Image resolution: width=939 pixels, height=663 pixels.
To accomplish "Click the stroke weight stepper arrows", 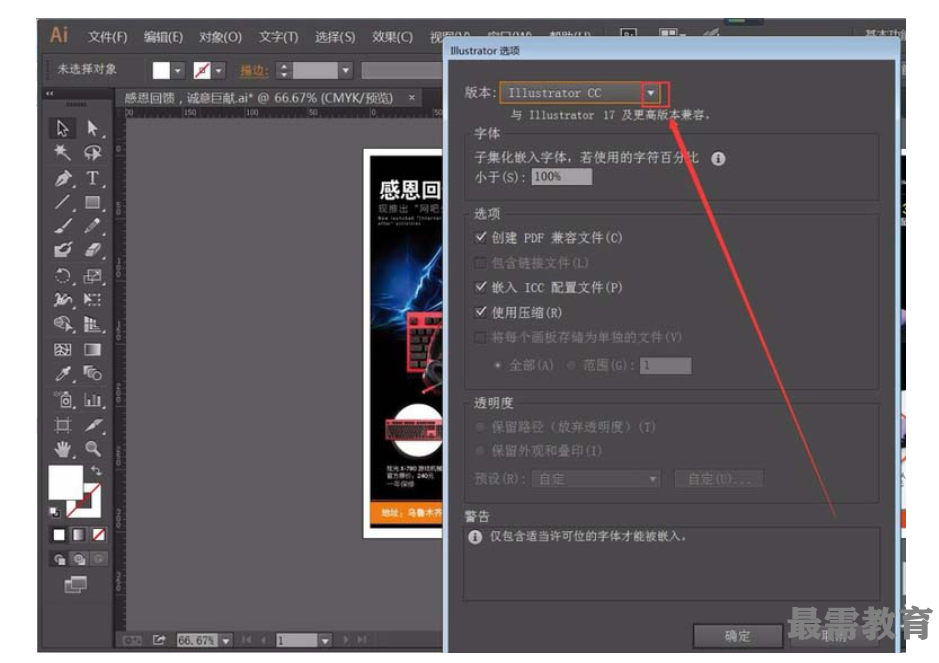I will [x=284, y=71].
